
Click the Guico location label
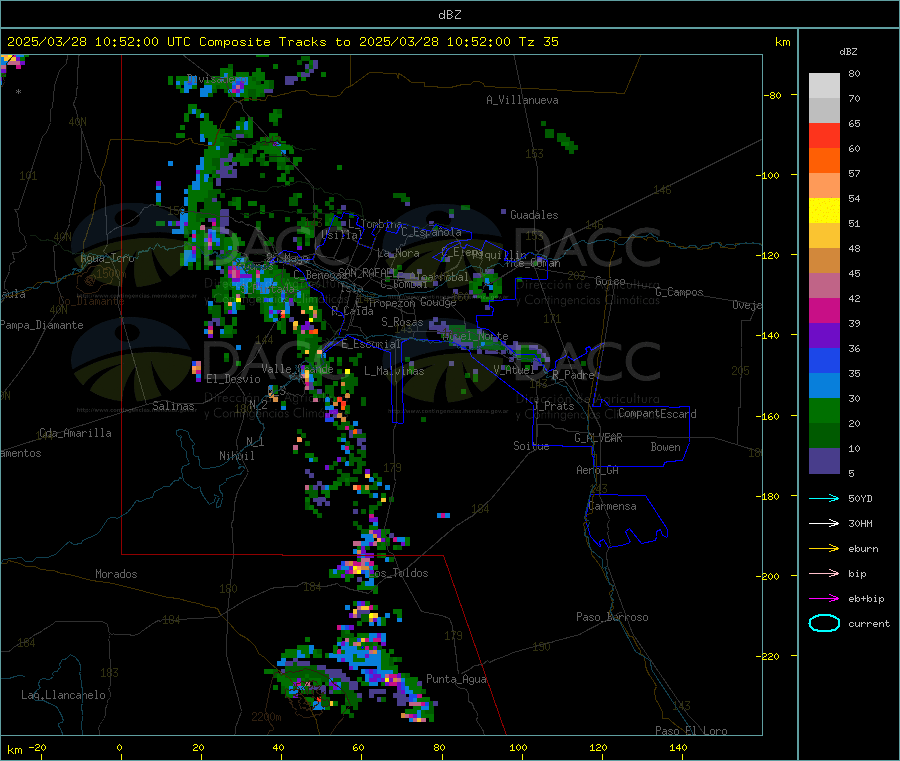610,281
